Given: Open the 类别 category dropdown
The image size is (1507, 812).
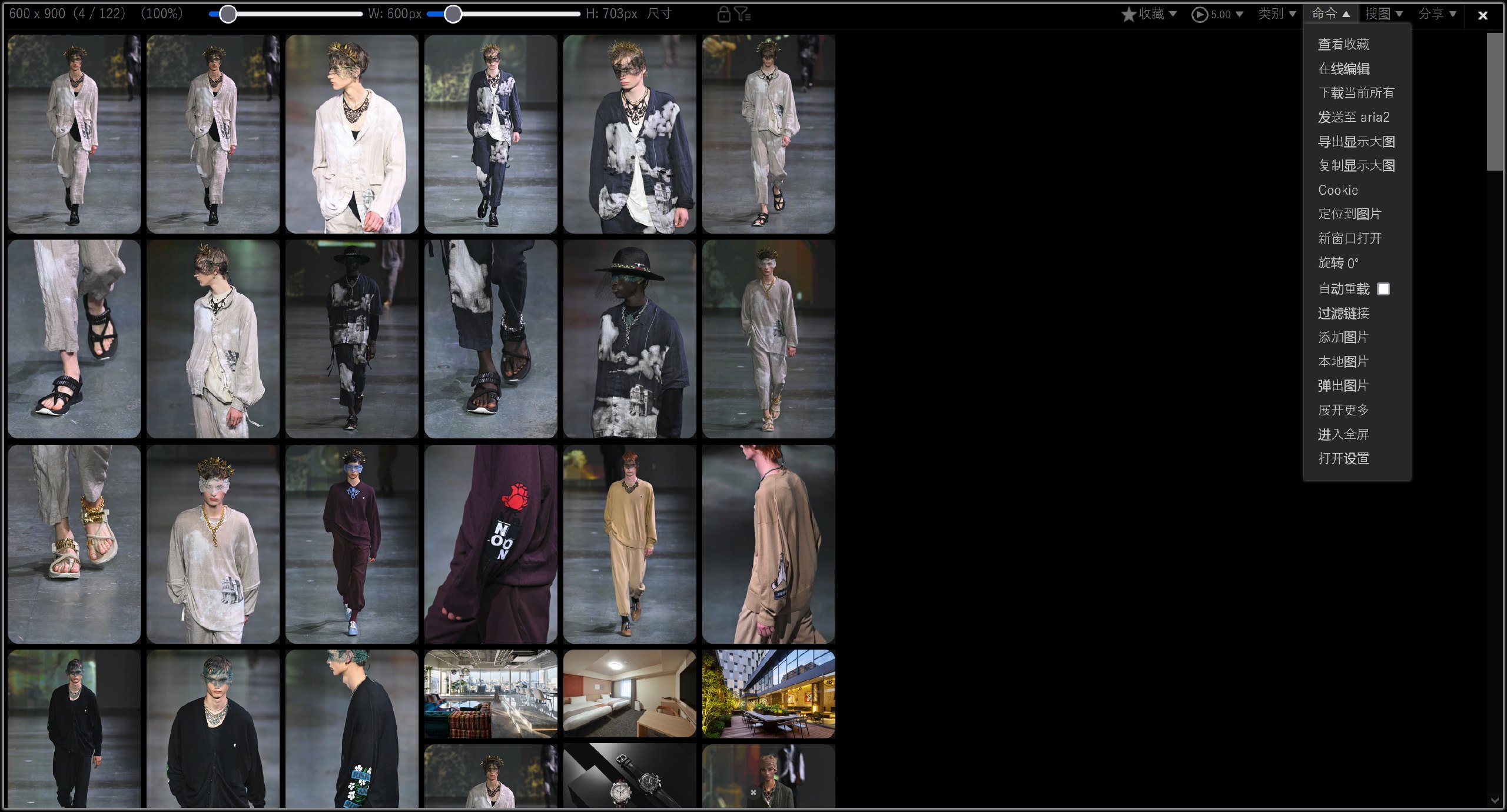Looking at the screenshot, I should click(x=1277, y=14).
